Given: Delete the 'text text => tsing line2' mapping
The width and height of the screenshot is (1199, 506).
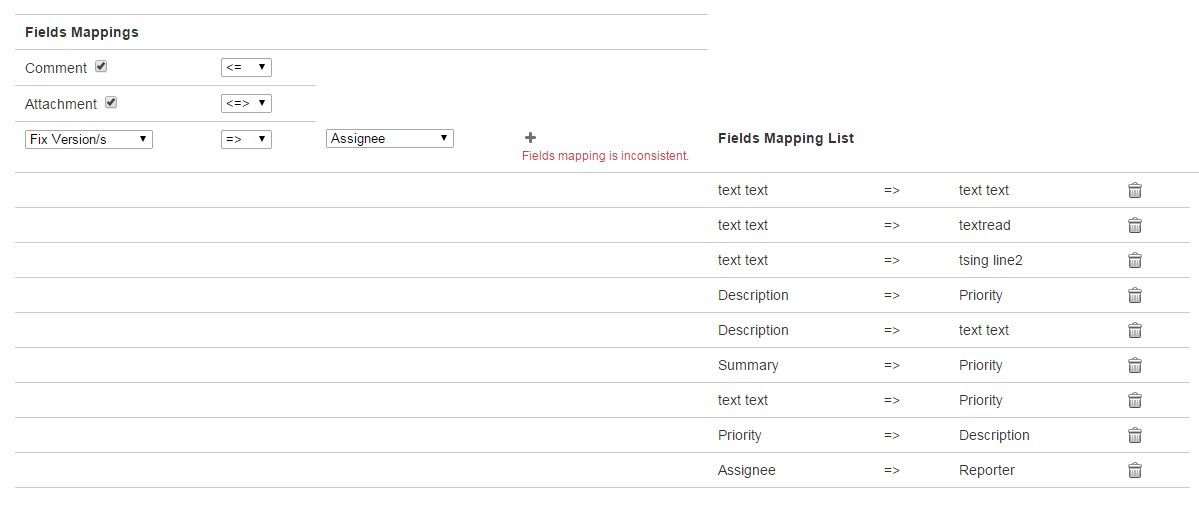Looking at the screenshot, I should click(x=1135, y=260).
